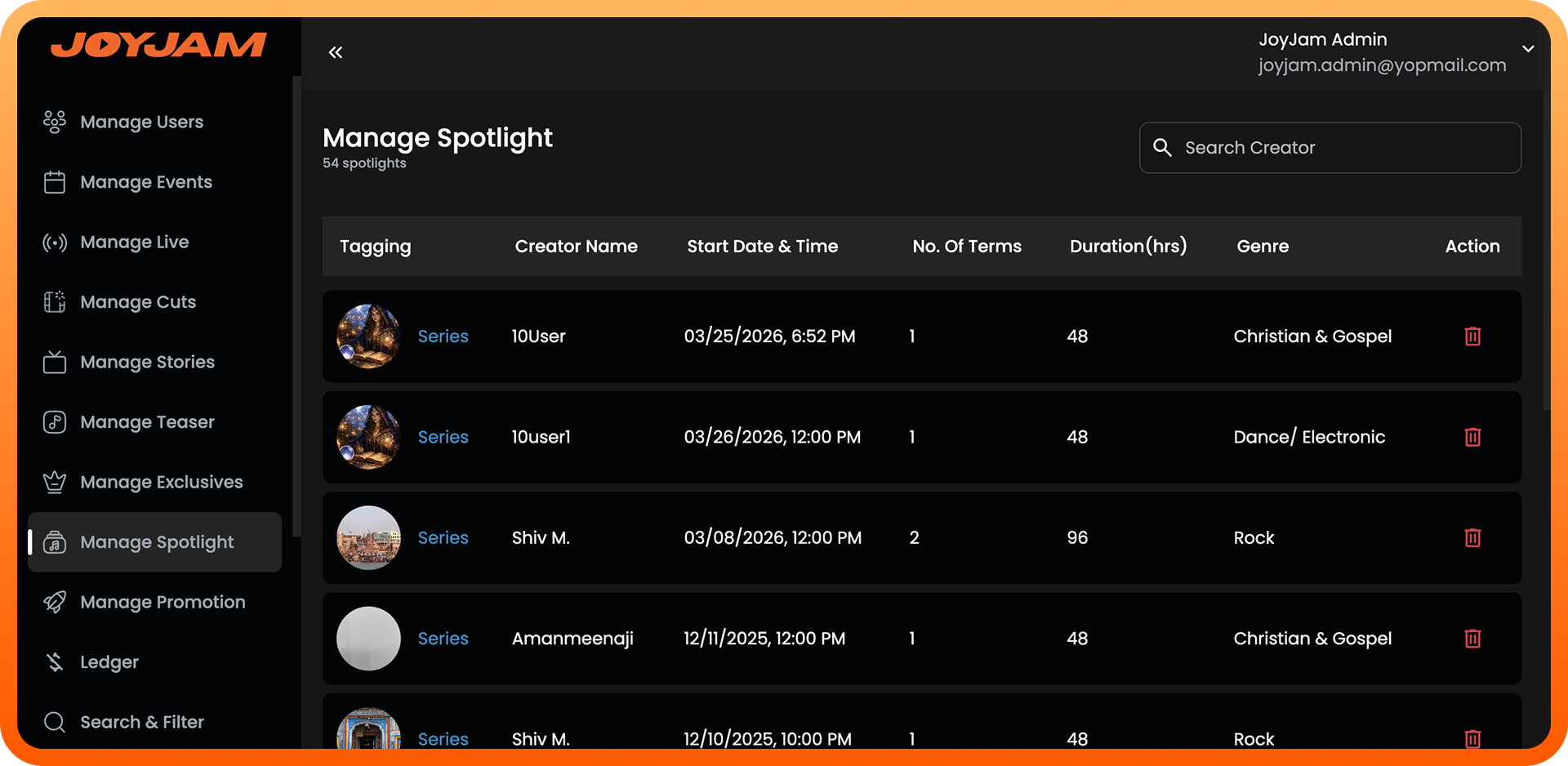Click the Manage Cuts film icon

55,302
